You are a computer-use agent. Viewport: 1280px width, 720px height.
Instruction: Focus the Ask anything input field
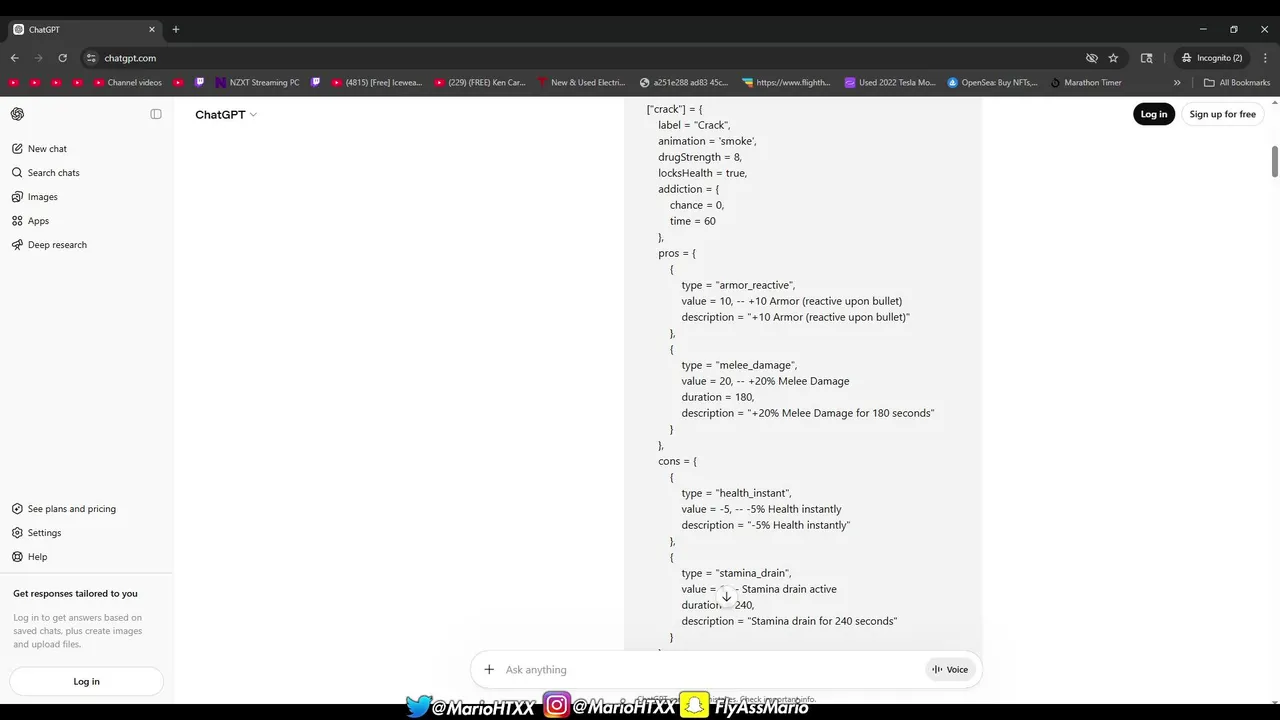[712, 670]
